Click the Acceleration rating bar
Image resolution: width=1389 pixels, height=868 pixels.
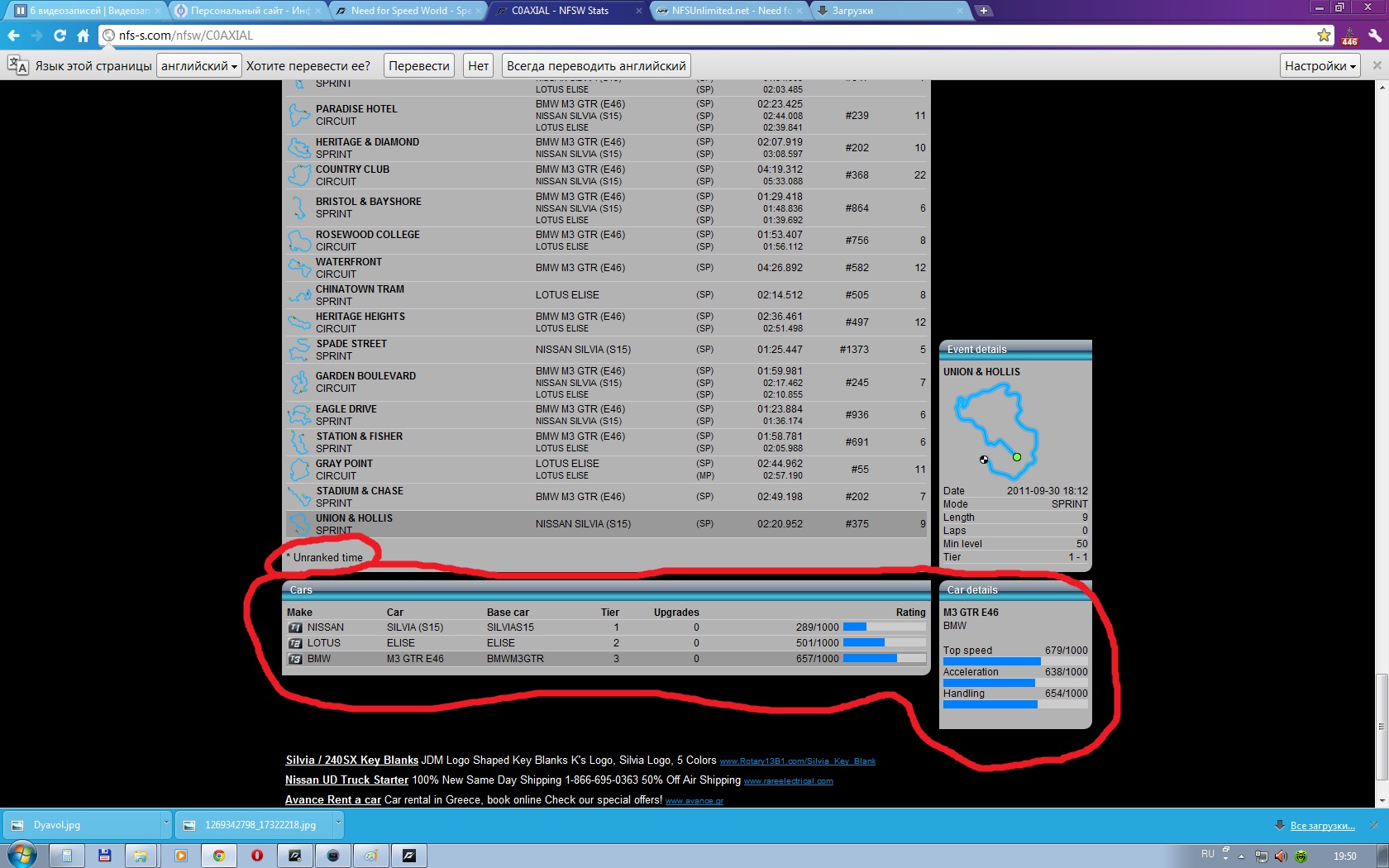pyautogui.click(x=1015, y=683)
